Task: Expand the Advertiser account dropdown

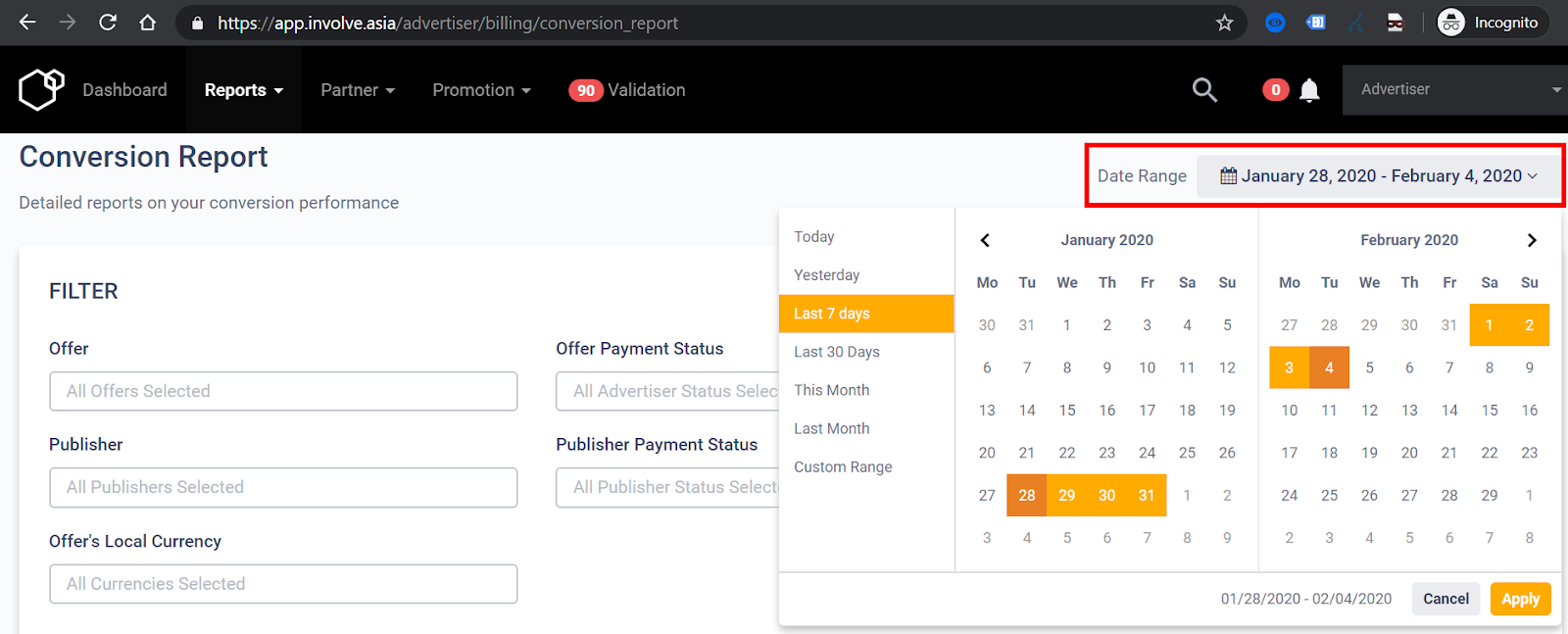Action: tap(1454, 90)
